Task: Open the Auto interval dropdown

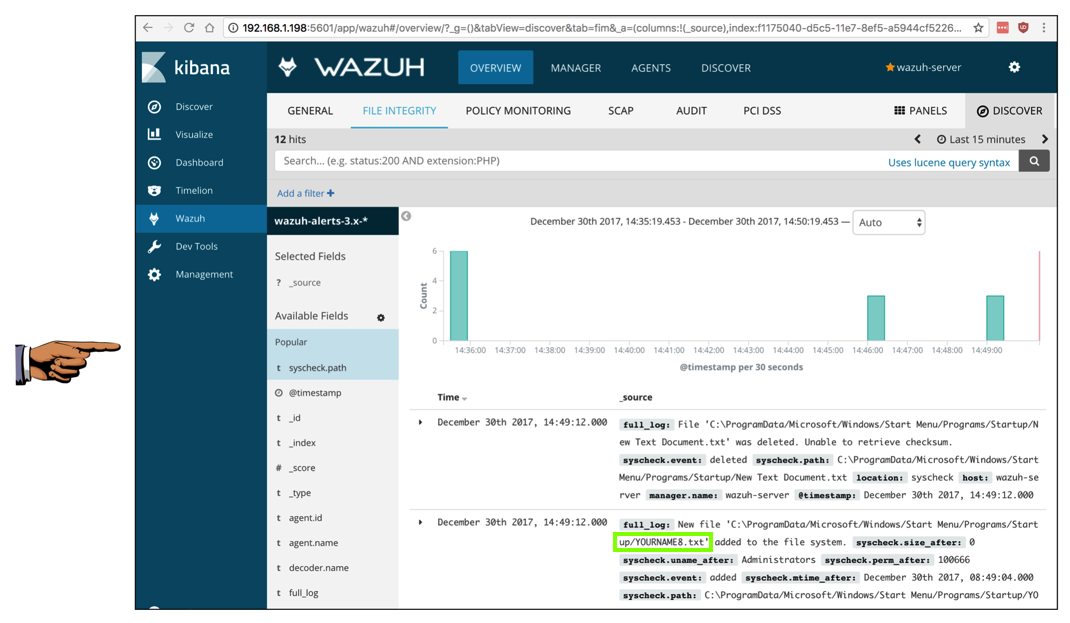Action: click(889, 222)
